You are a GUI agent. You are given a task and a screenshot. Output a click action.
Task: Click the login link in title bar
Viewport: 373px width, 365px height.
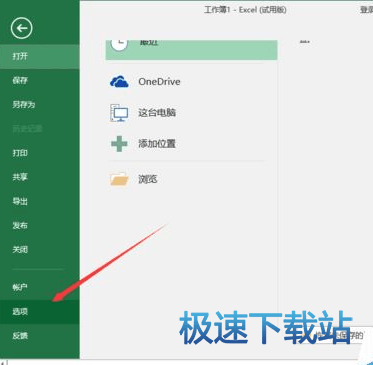pos(366,10)
